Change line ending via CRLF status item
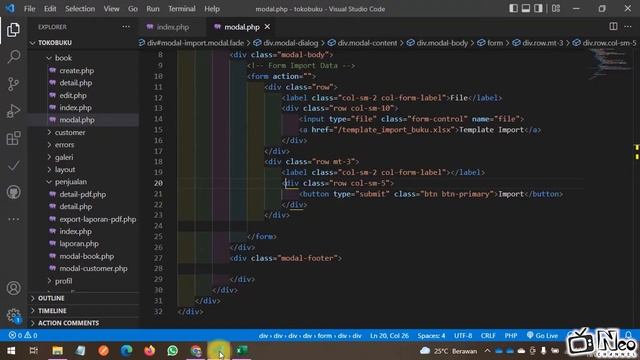The width and height of the screenshot is (640, 360). tap(488, 336)
